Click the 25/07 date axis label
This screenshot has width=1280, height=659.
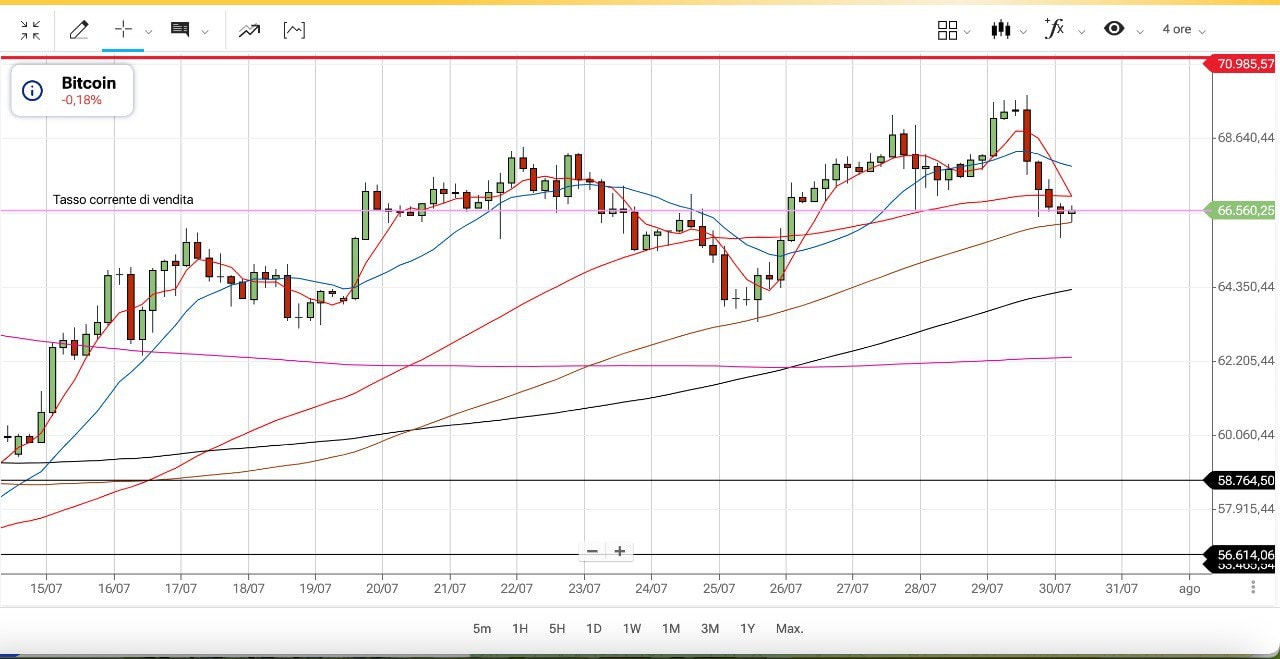tap(719, 589)
